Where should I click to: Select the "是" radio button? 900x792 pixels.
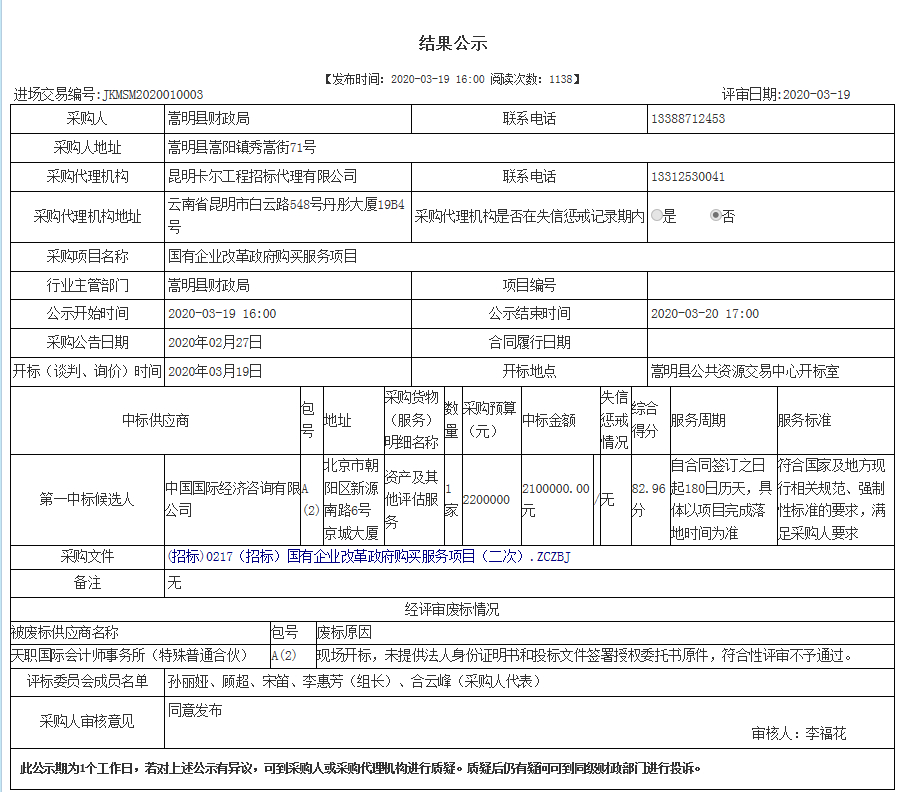tap(657, 215)
